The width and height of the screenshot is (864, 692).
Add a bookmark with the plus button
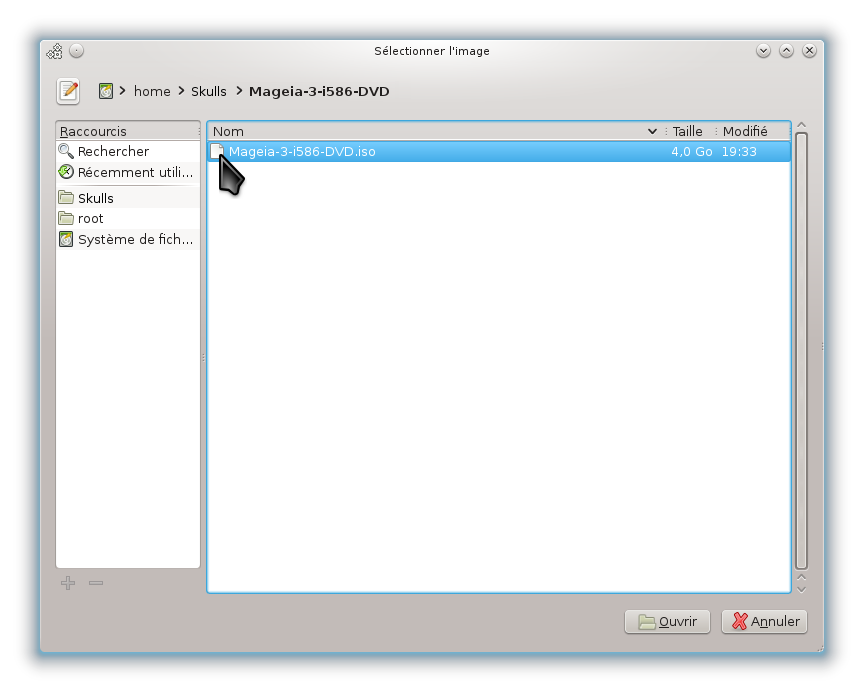coord(68,583)
